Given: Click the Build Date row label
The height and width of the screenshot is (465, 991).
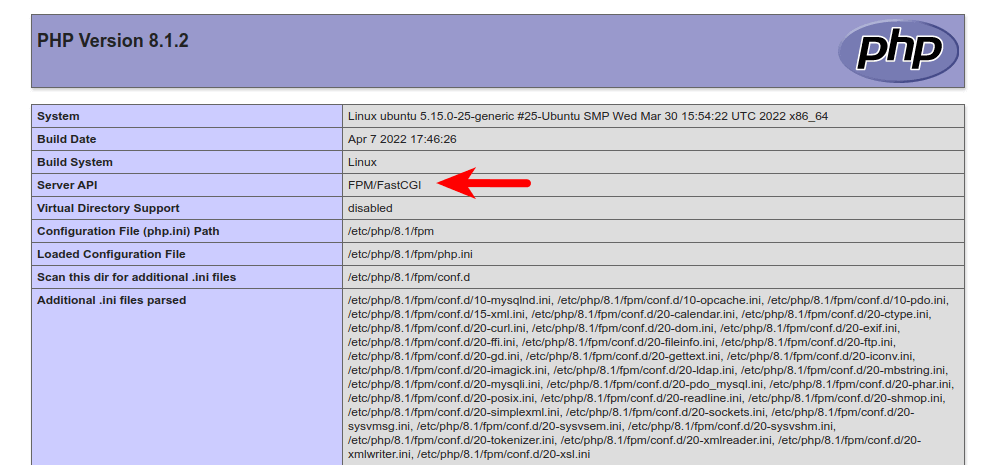Looking at the screenshot, I should pyautogui.click(x=66, y=139).
